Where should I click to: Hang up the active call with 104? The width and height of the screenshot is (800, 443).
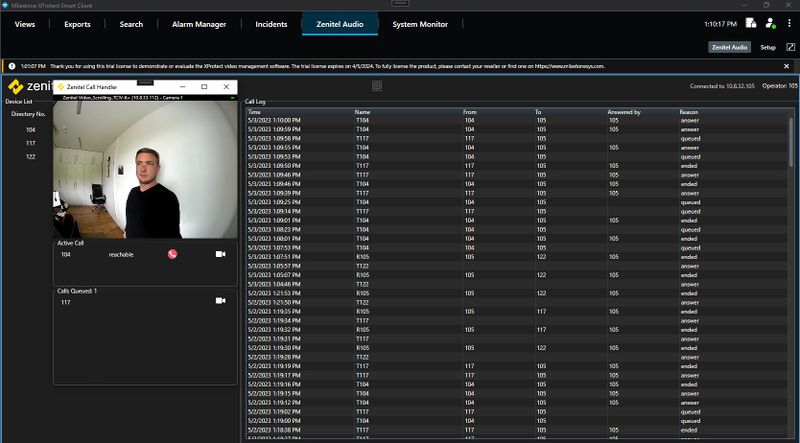(x=172, y=255)
